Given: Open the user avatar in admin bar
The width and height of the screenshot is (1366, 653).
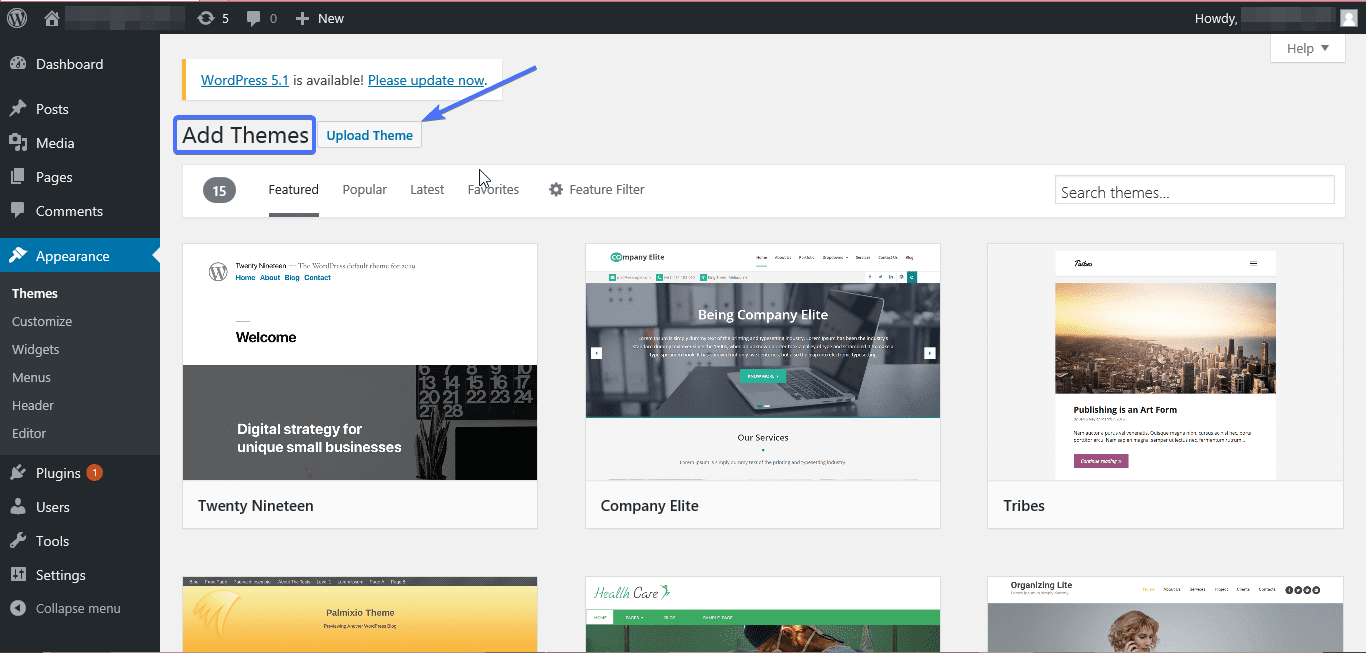Looking at the screenshot, I should [1349, 17].
